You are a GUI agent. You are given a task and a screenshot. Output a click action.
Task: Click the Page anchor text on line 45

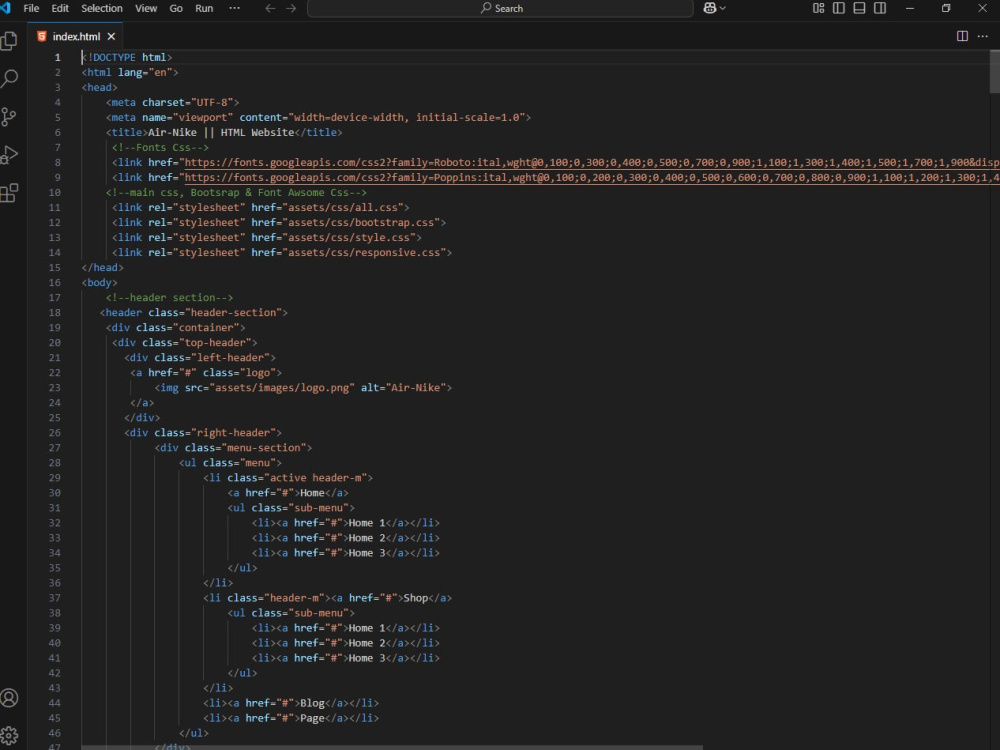[x=312, y=718]
